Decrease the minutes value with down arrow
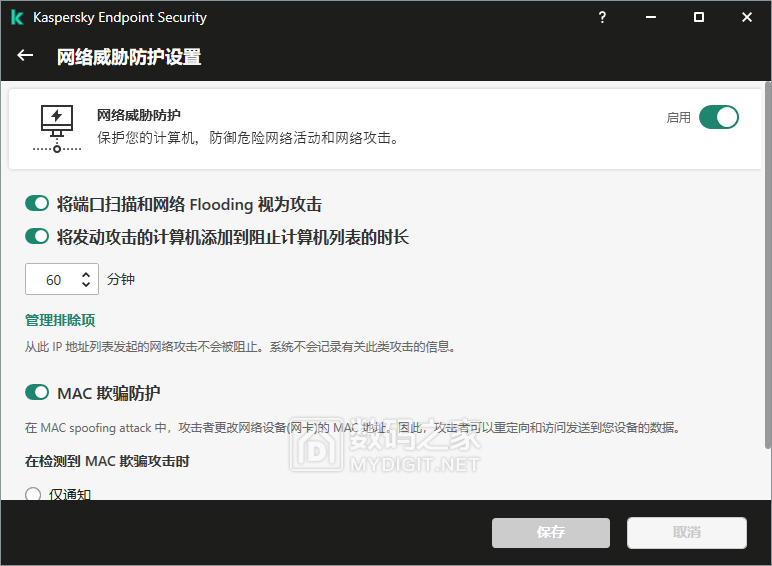 coord(86,284)
